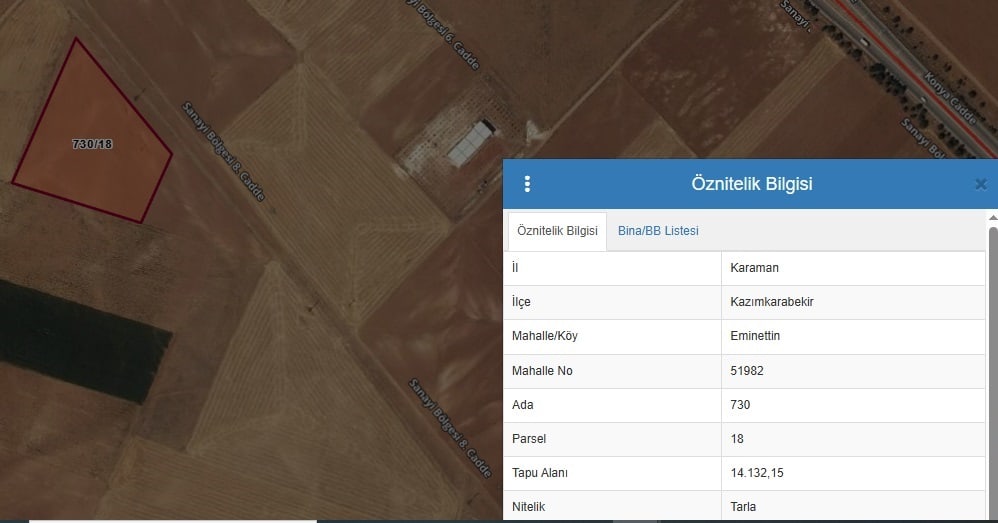The width and height of the screenshot is (998, 523).
Task: Click the Tapu Alanı value 14.132,15
Action: 757,473
